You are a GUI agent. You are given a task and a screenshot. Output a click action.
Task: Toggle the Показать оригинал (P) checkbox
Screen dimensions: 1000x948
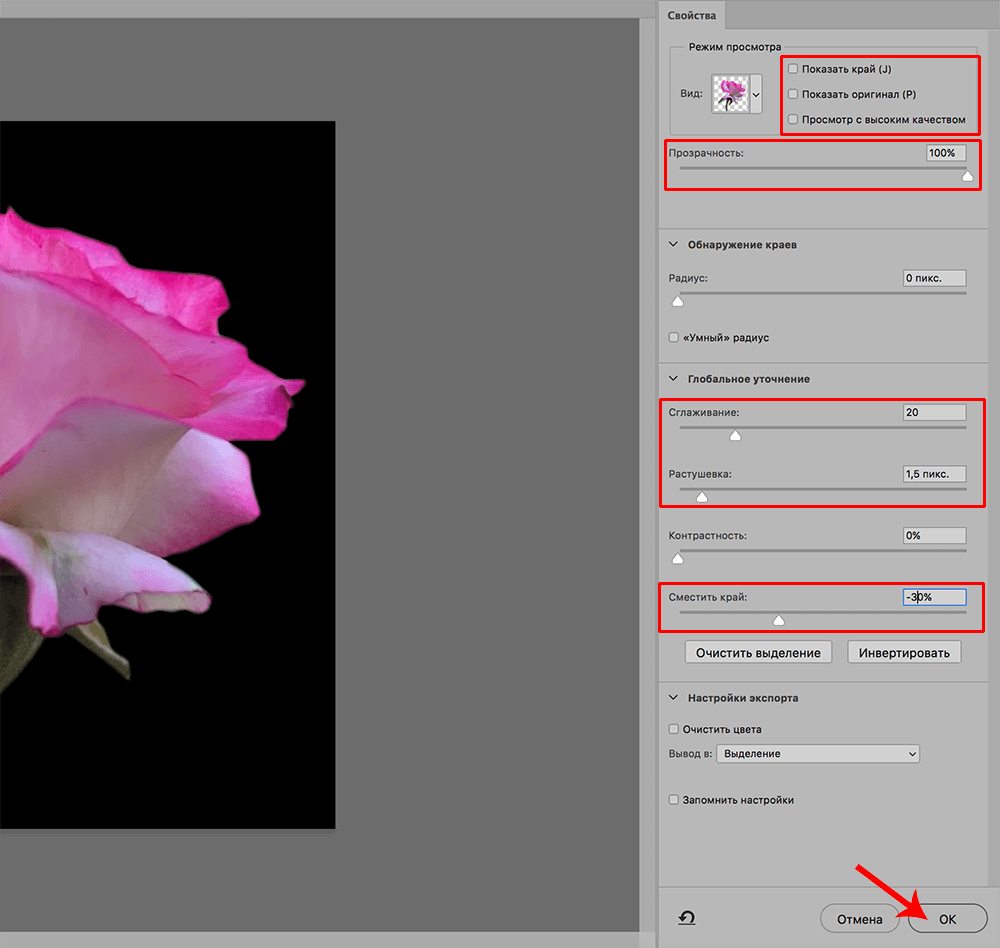pyautogui.click(x=793, y=94)
